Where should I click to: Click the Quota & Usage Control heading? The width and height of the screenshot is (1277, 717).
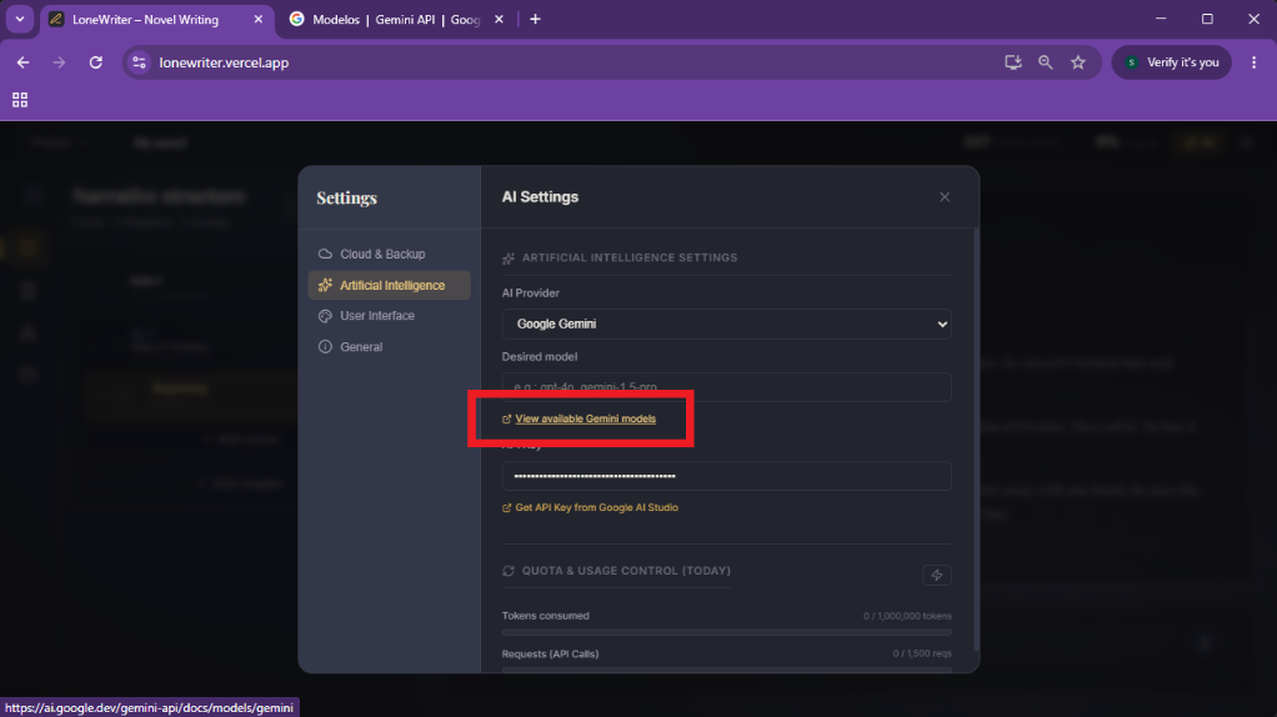[x=626, y=571]
